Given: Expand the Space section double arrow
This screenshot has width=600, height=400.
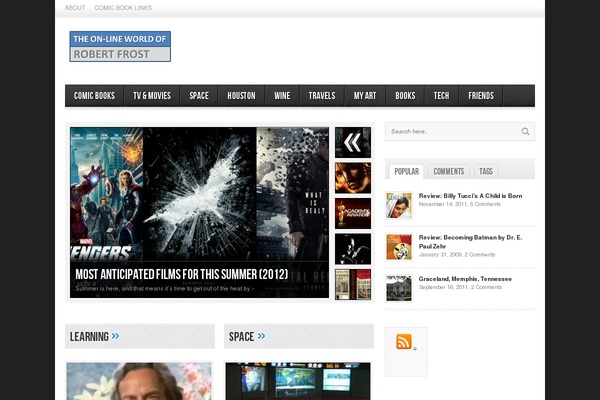Looking at the screenshot, I should (x=261, y=336).
